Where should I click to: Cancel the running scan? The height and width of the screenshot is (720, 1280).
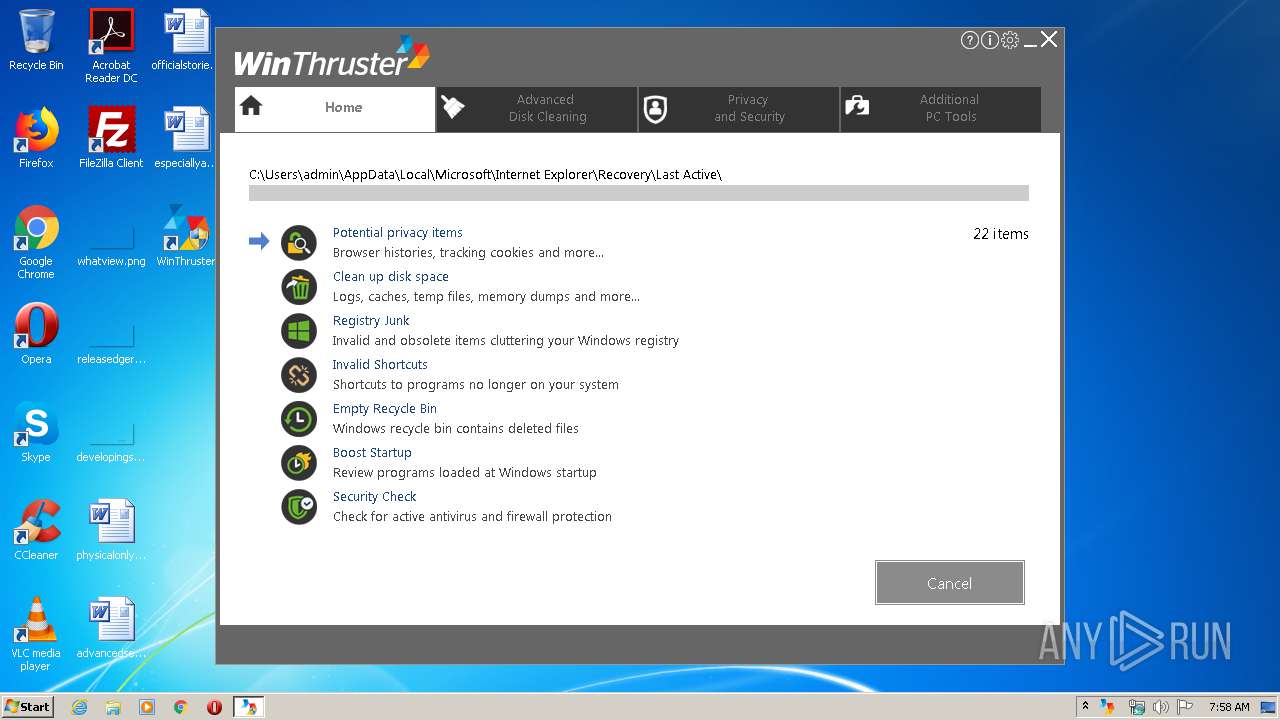pos(949,583)
